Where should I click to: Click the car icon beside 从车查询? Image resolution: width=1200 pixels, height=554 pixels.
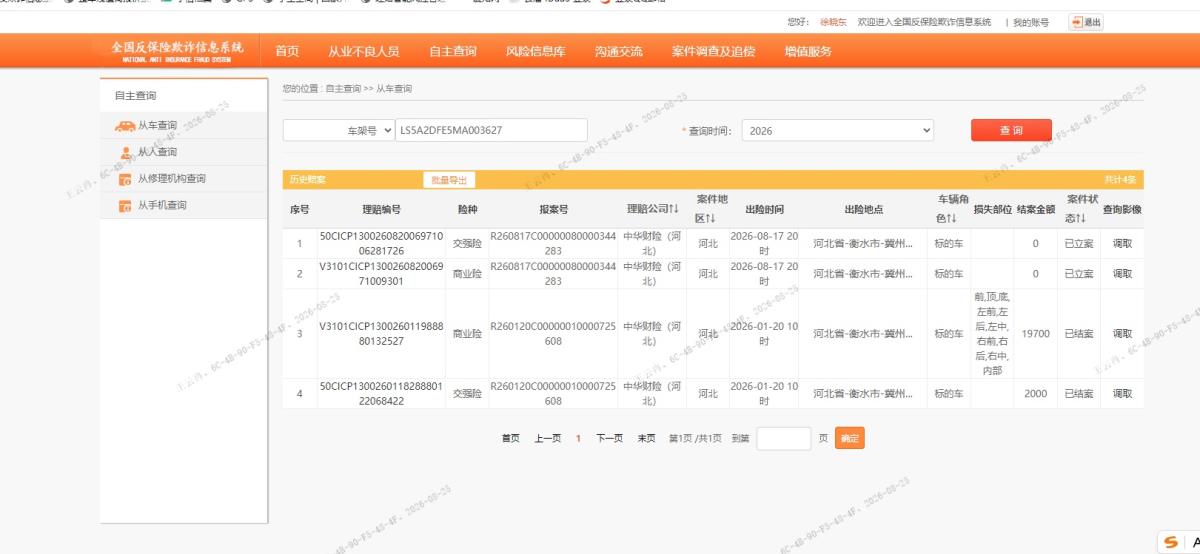[125, 126]
